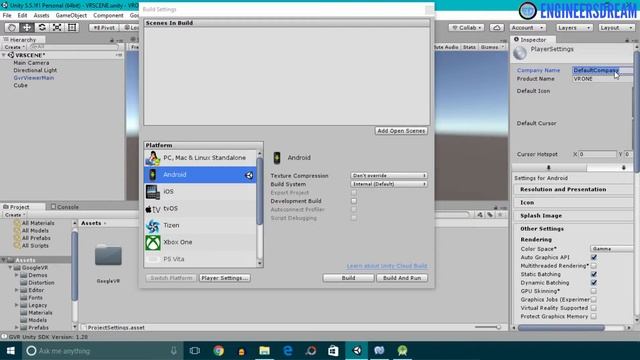Select the Move tool
Screen dimensions: 640x360
pos(27,27)
